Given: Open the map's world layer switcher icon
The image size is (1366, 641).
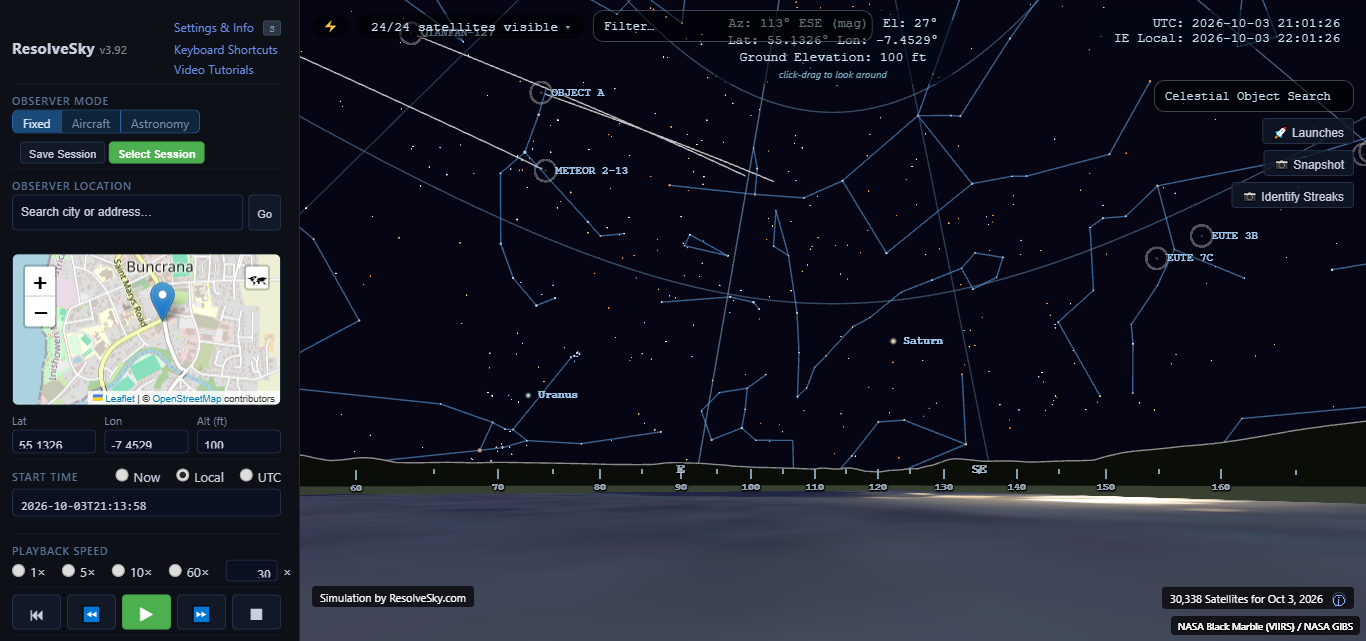Looking at the screenshot, I should coord(257,280).
